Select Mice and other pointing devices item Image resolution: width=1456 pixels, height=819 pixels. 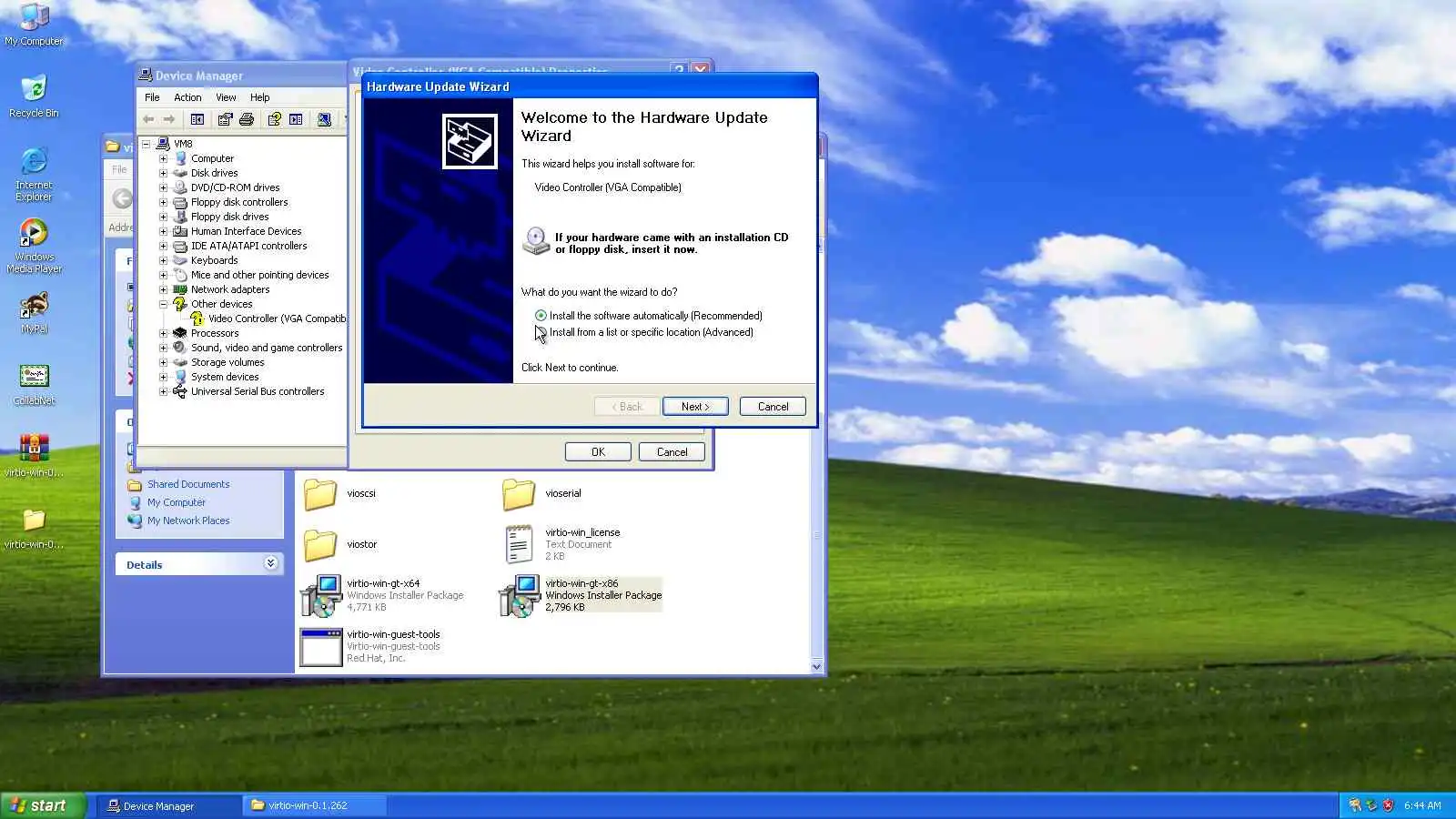(x=260, y=275)
